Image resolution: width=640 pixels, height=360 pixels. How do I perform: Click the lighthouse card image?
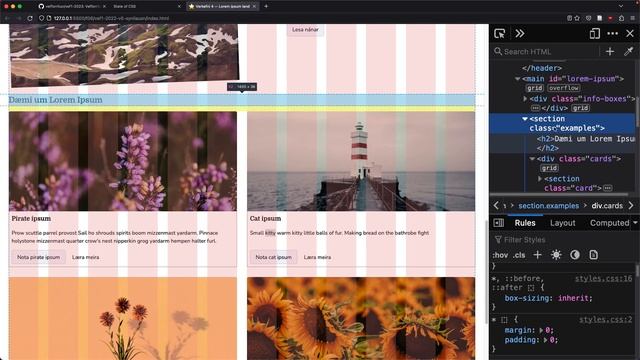coord(361,161)
